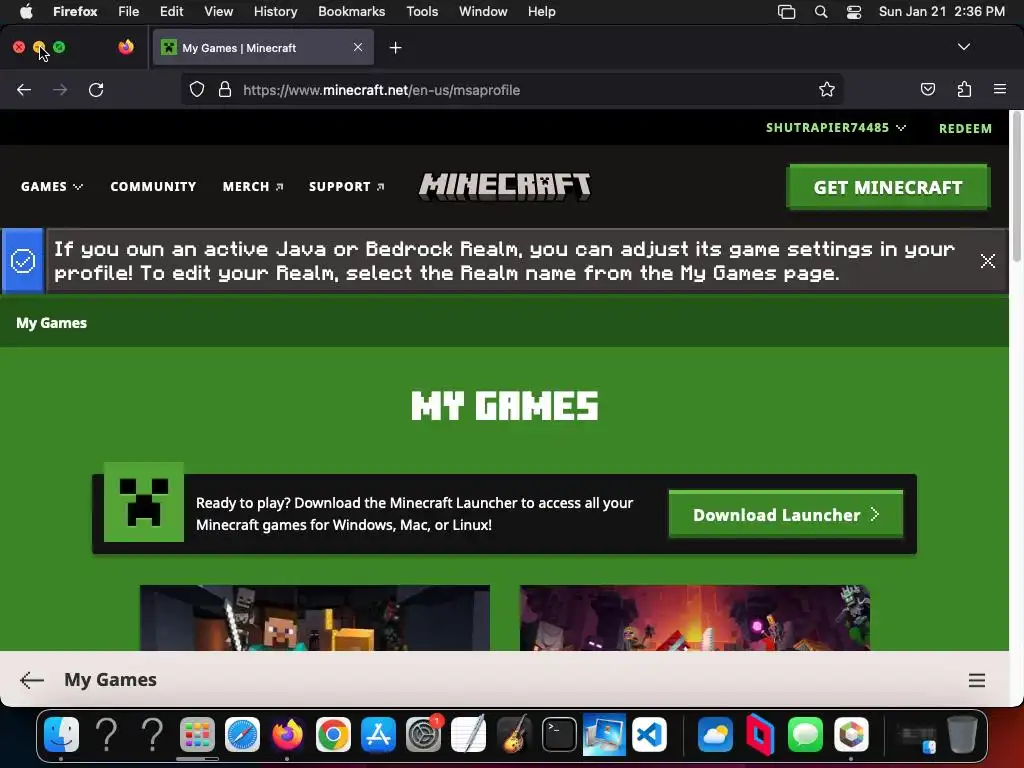Open the File menu
Screen dimensions: 1024x768
click(x=128, y=12)
